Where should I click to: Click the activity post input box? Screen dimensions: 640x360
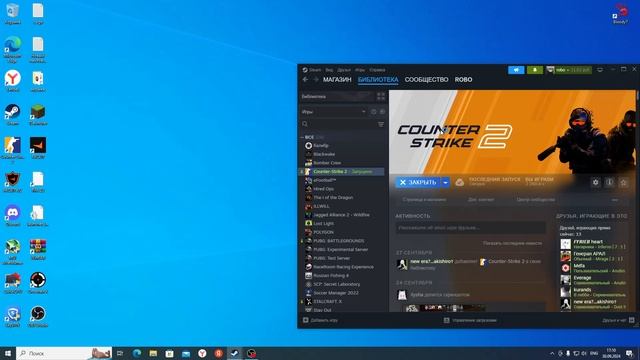pyautogui.click(x=470, y=228)
